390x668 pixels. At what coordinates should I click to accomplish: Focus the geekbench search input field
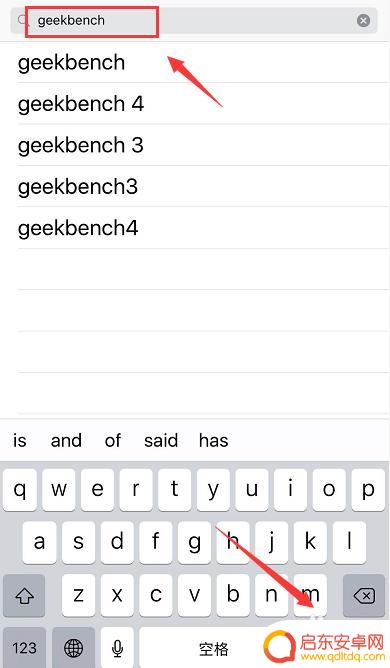click(x=194, y=20)
